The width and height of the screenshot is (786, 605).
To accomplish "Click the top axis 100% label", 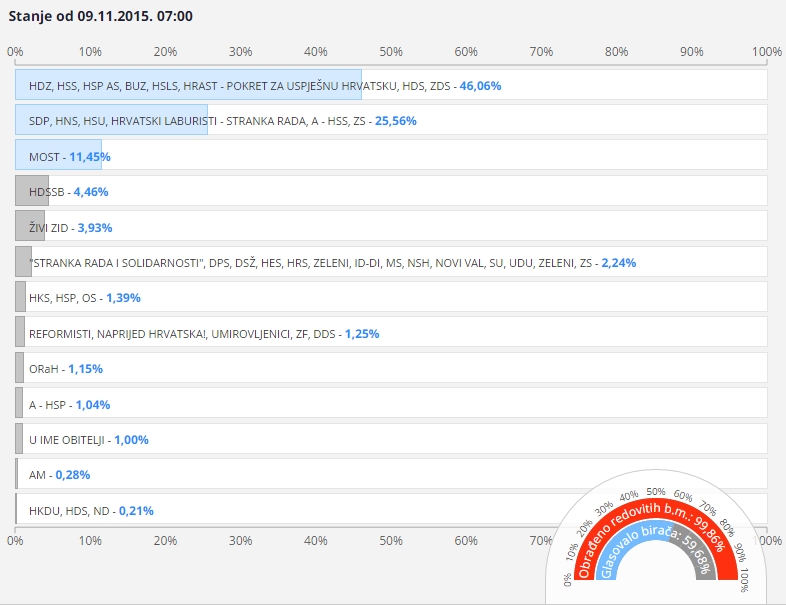I will pyautogui.click(x=767, y=52).
